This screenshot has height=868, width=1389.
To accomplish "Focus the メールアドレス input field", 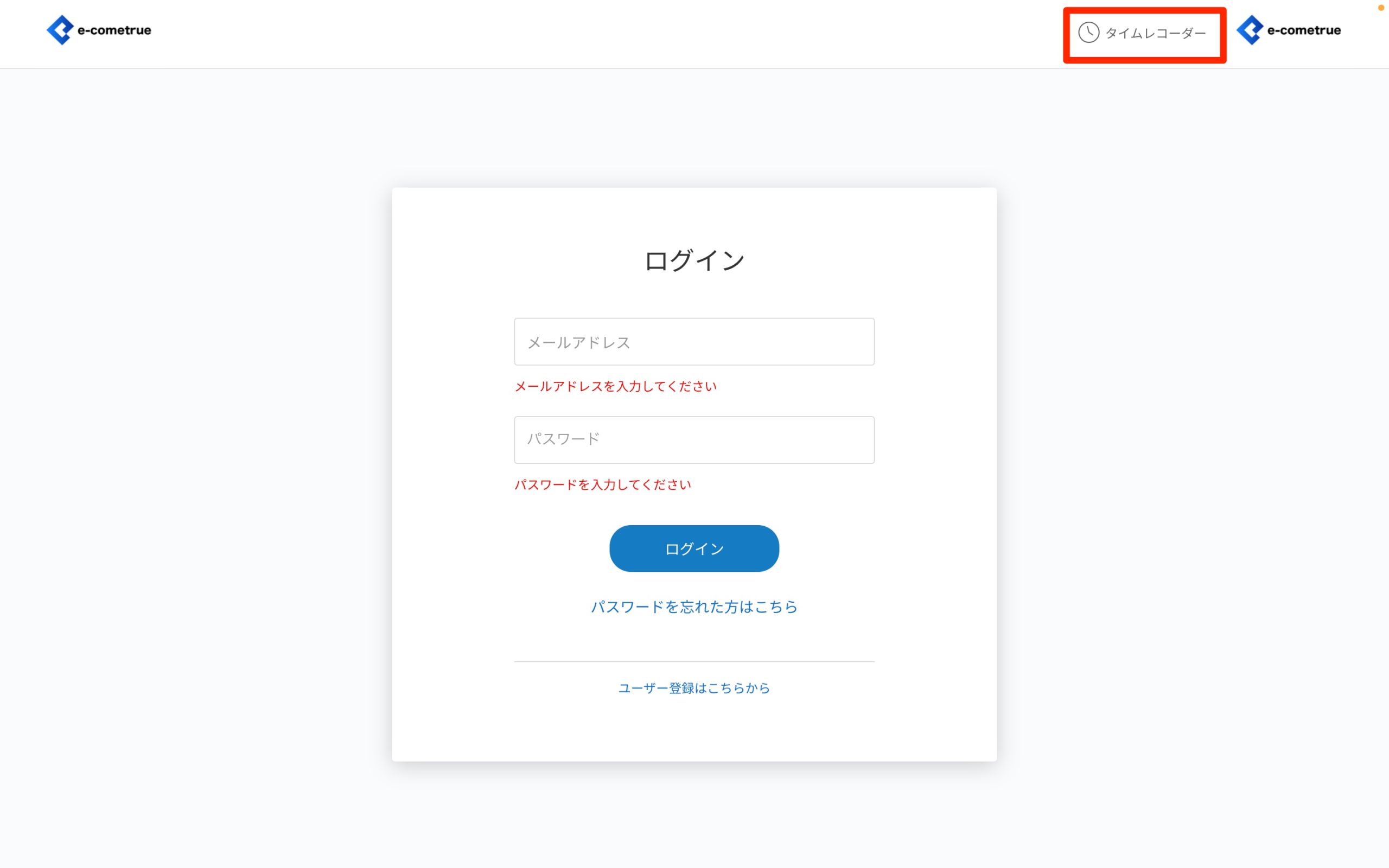I will (694, 342).
